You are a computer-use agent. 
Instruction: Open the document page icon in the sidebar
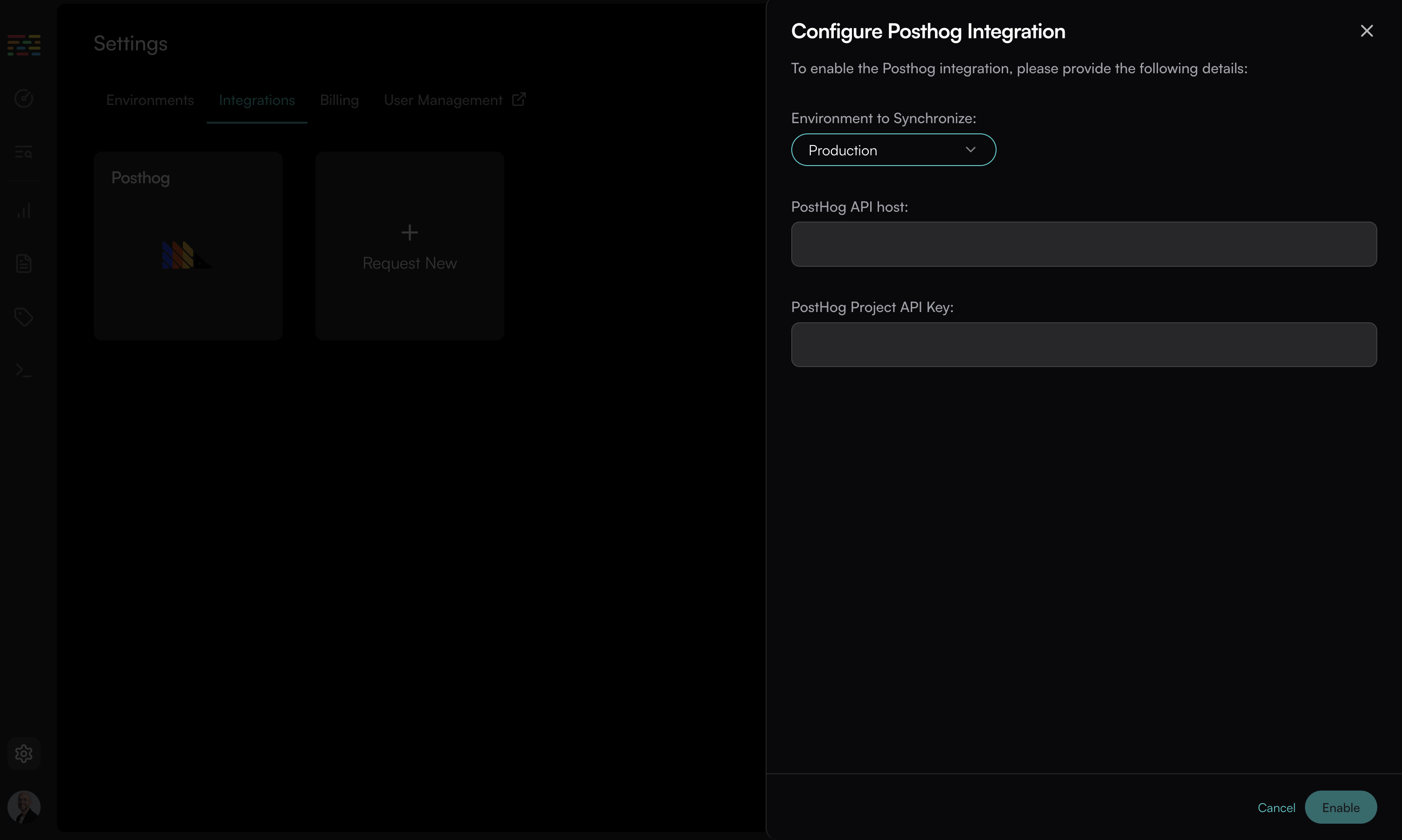tap(24, 263)
